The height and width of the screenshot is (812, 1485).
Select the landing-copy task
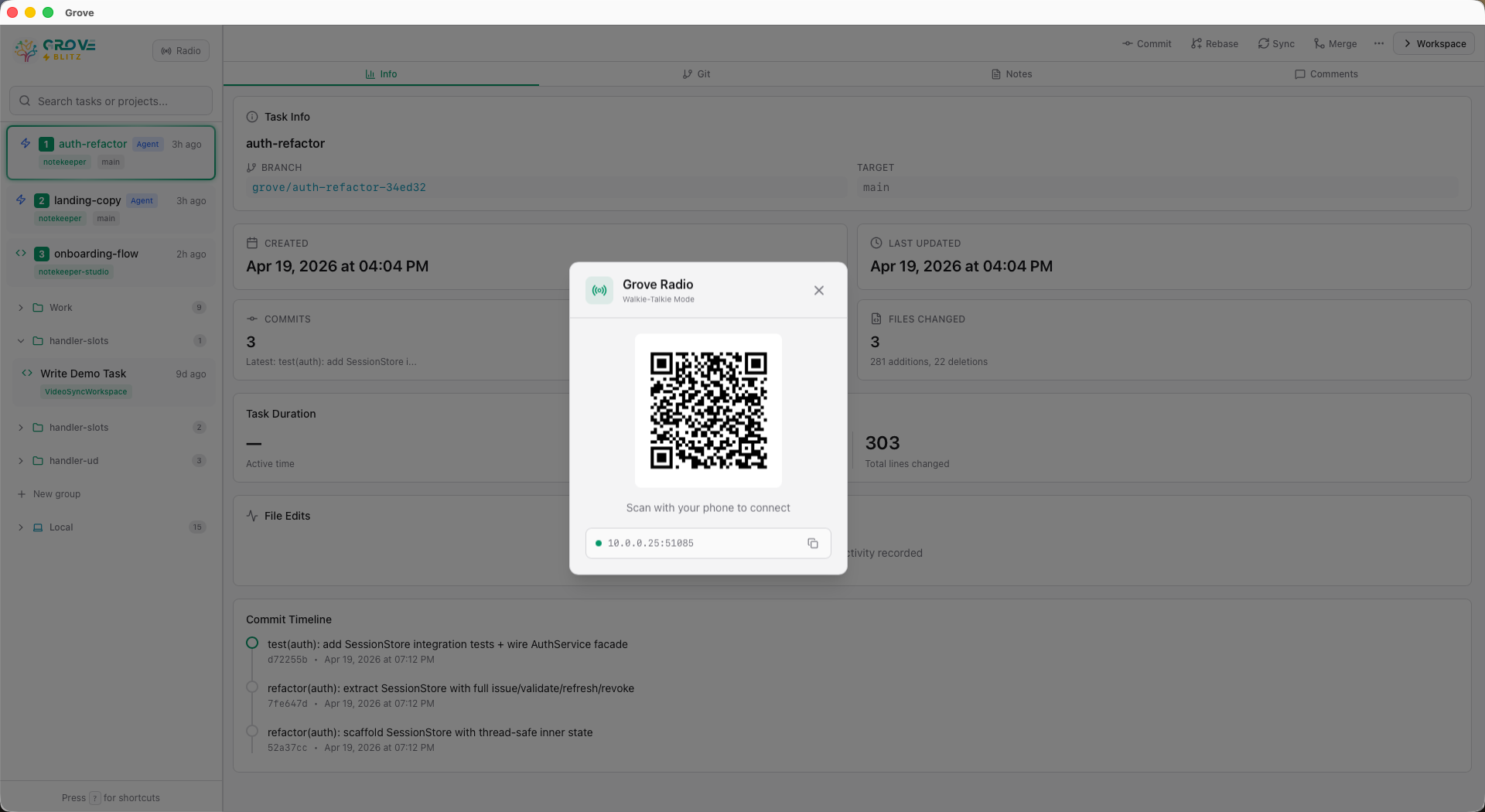(111, 209)
